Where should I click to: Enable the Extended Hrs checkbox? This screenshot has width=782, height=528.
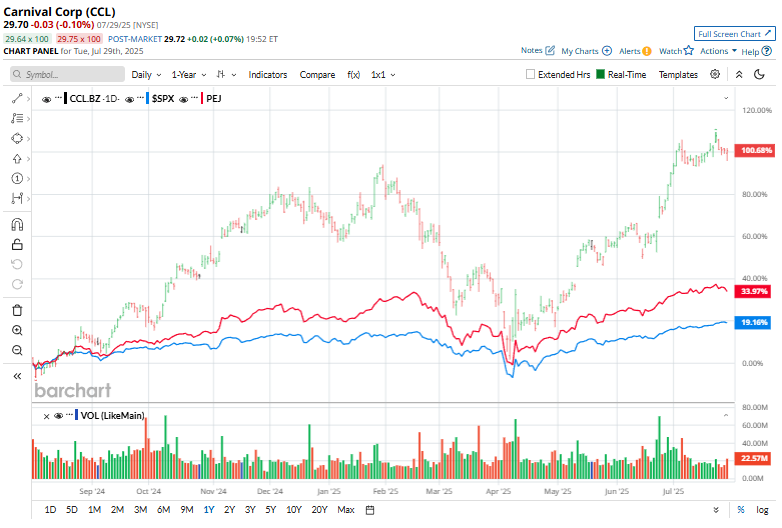click(530, 74)
